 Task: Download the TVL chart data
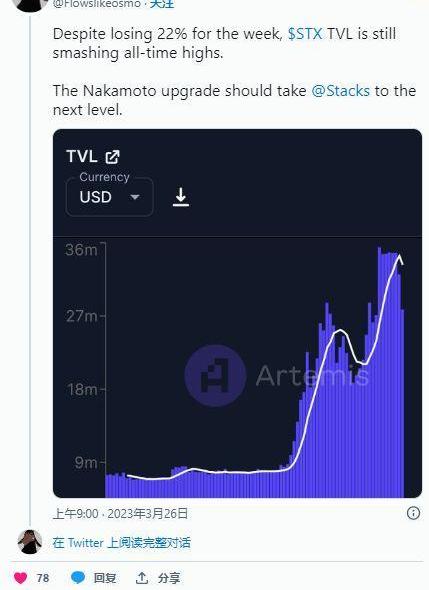pos(181,197)
